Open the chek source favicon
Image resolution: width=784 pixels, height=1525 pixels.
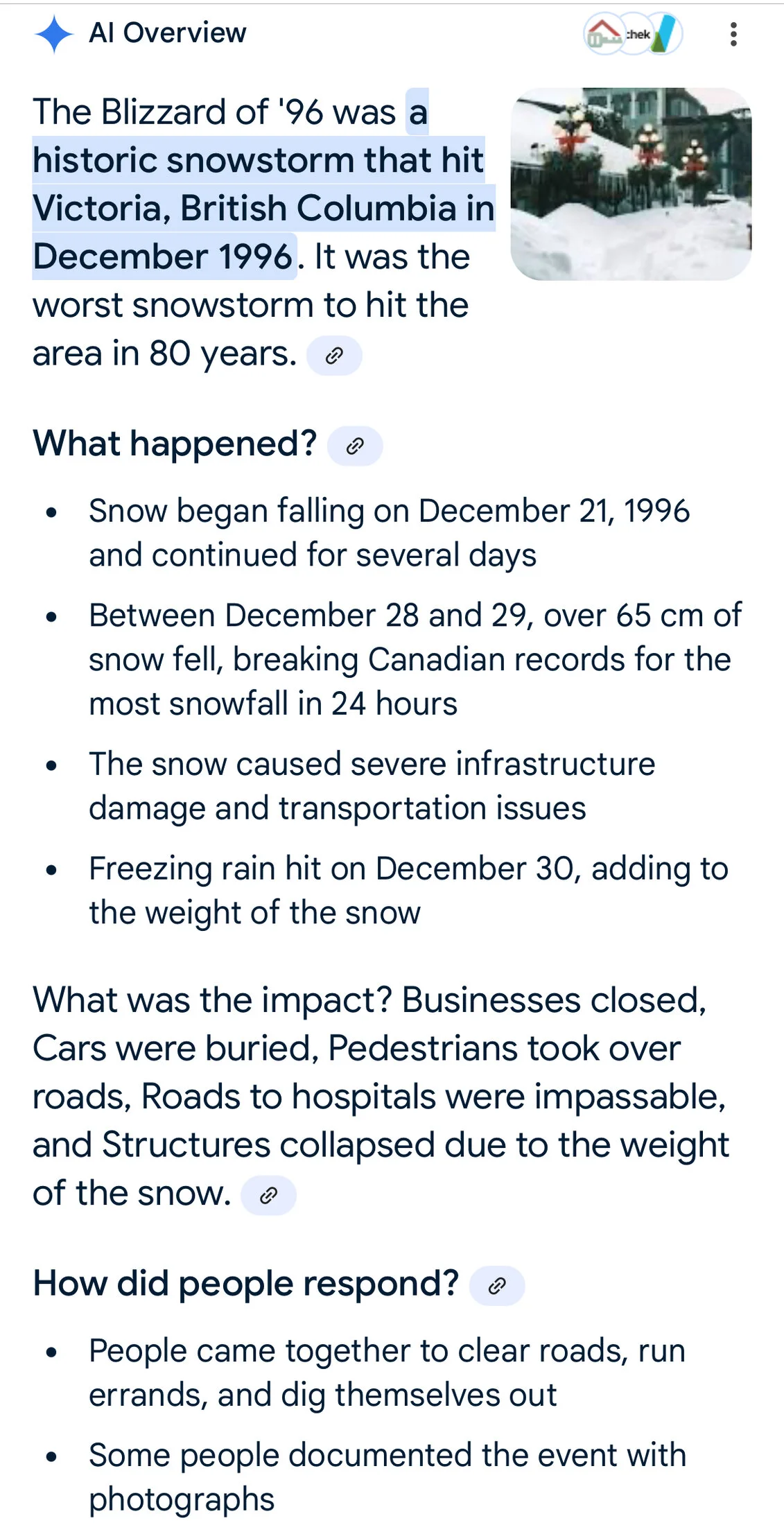pyautogui.click(x=636, y=34)
